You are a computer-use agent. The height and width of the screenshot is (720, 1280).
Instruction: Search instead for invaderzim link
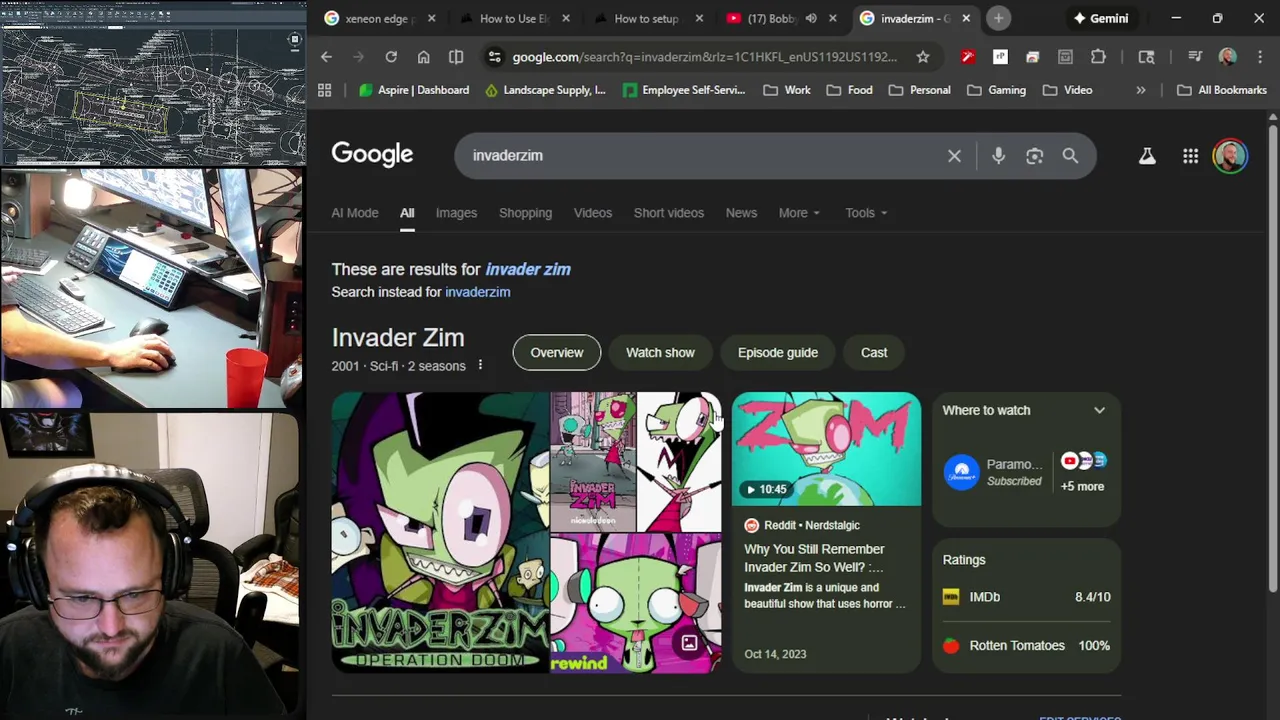pyautogui.click(x=477, y=292)
